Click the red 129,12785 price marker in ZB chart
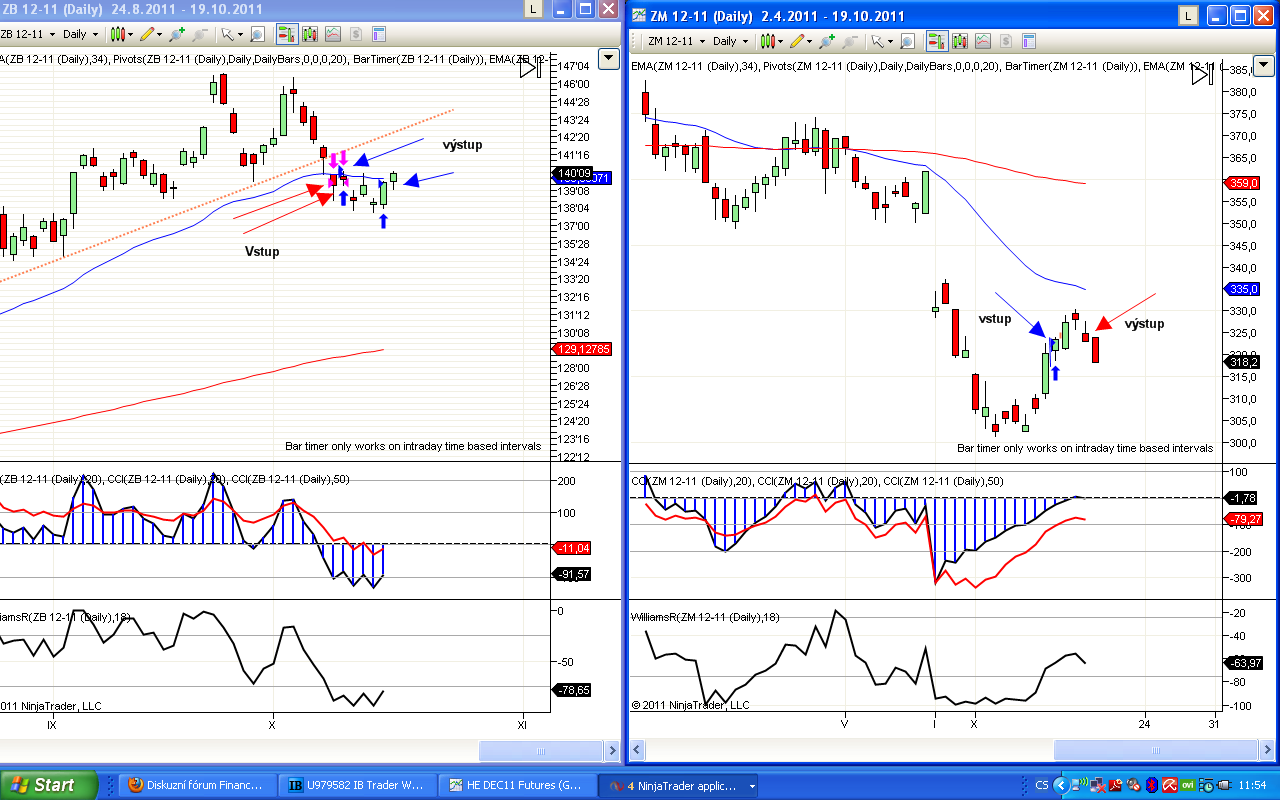1280x800 pixels. click(x=581, y=349)
